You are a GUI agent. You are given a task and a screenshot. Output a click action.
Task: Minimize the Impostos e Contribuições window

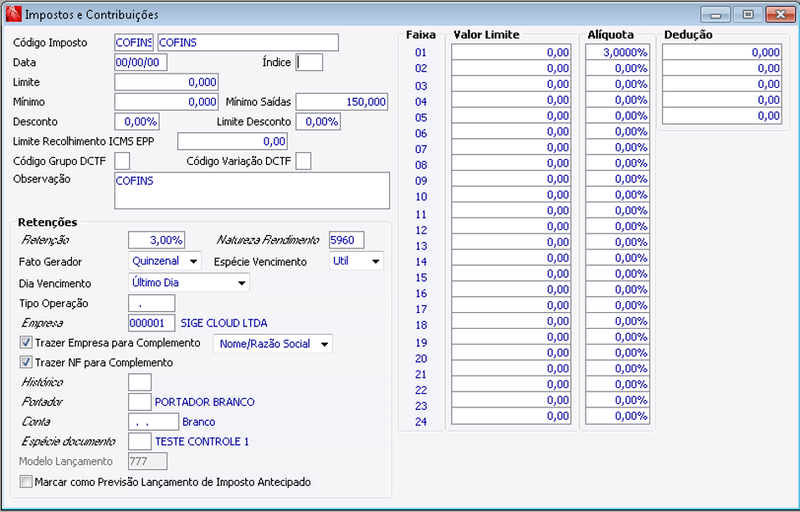point(715,14)
